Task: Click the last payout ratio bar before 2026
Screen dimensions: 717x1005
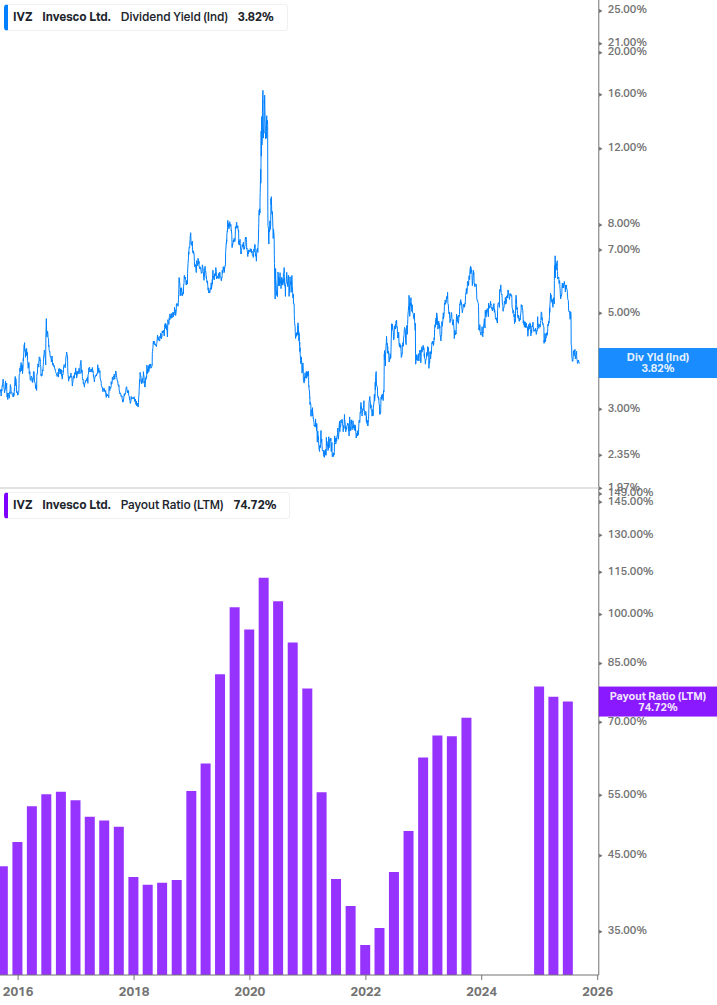Action: click(x=568, y=838)
